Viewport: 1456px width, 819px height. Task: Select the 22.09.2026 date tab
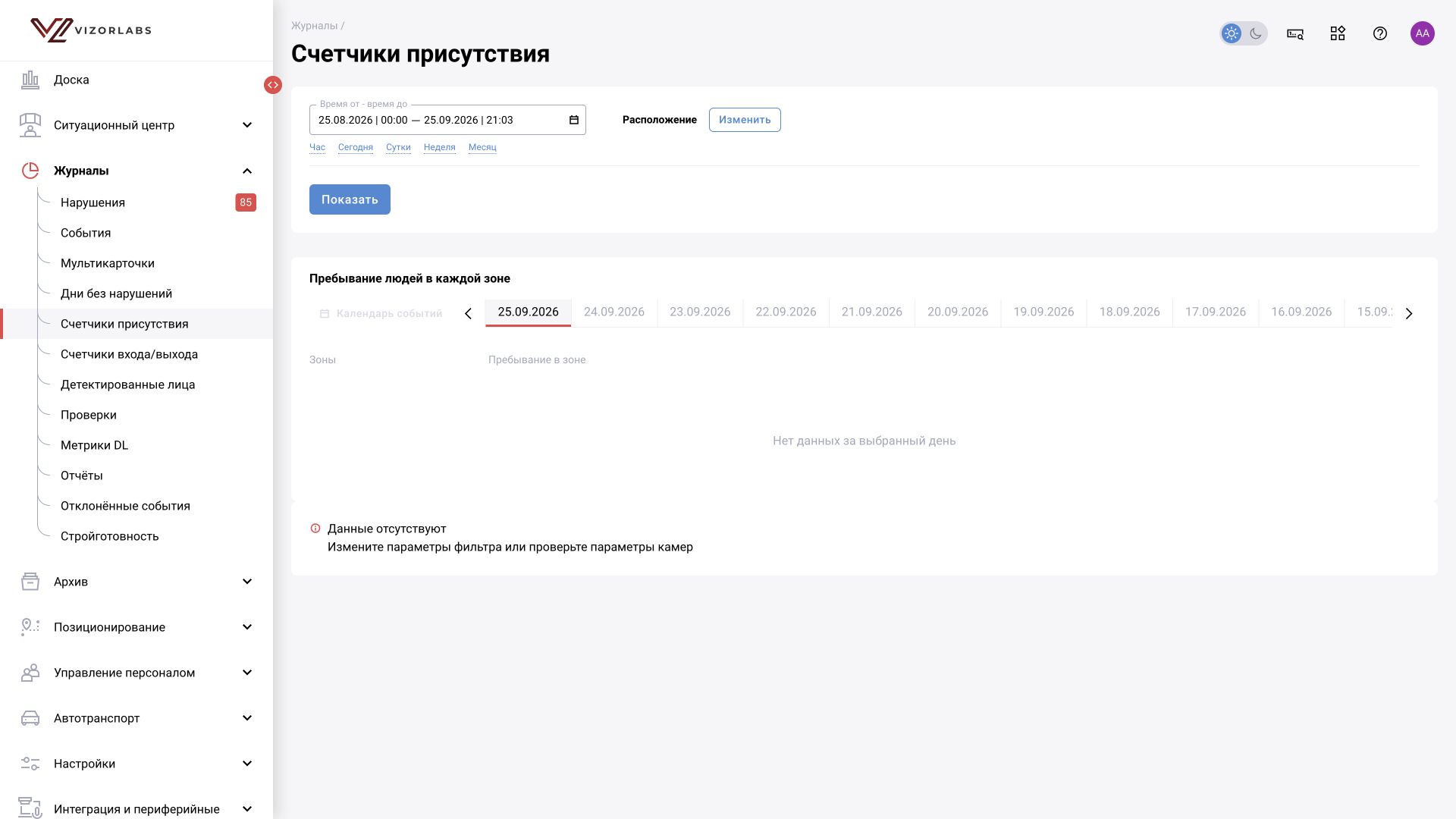click(786, 312)
